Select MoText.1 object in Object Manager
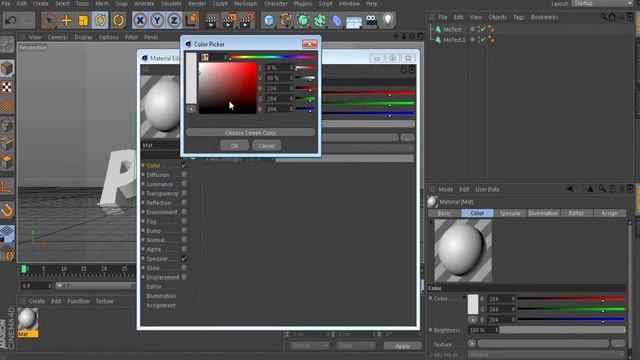 [454, 40]
